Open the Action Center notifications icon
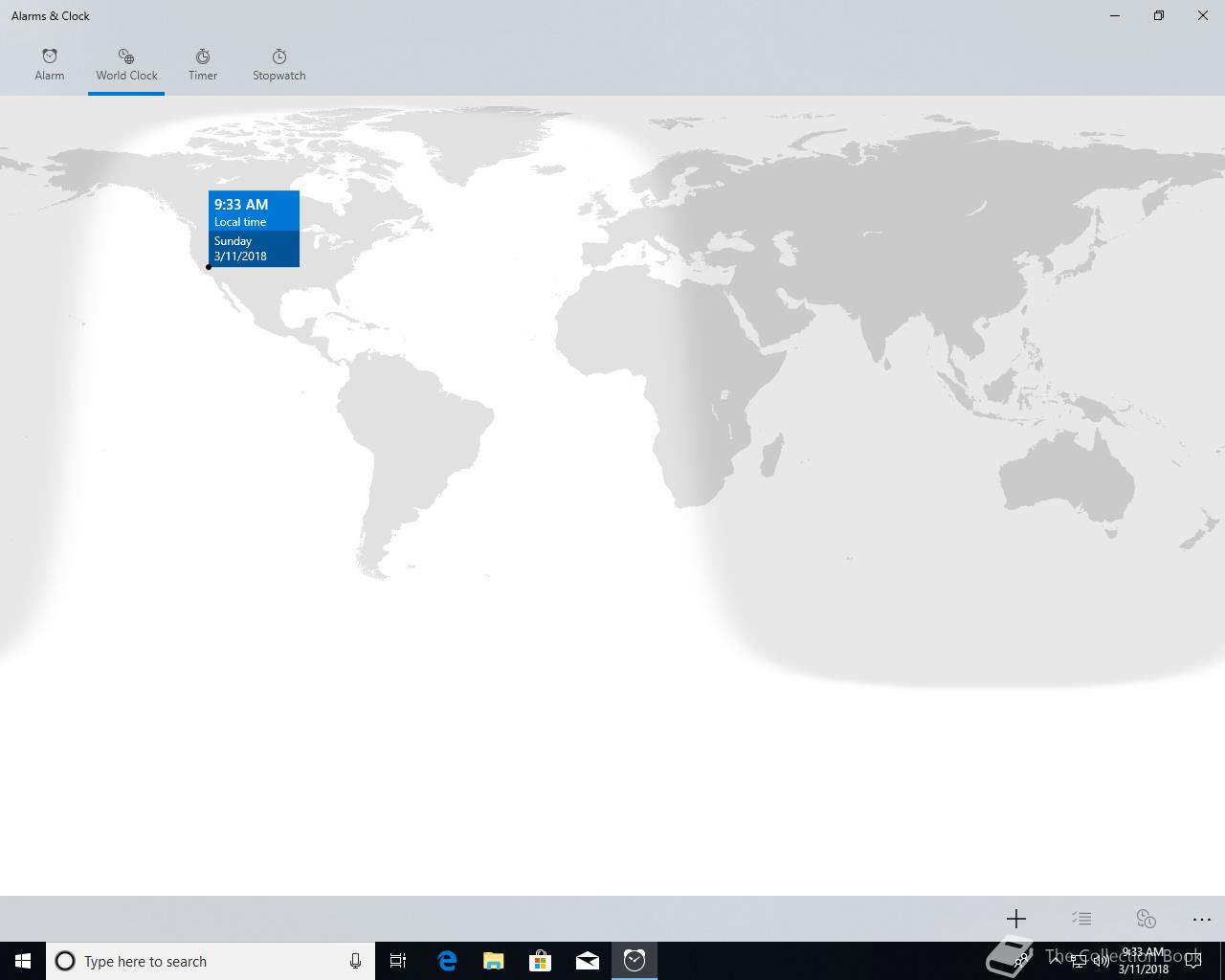The height and width of the screenshot is (980, 1225). pyautogui.click(x=1193, y=961)
